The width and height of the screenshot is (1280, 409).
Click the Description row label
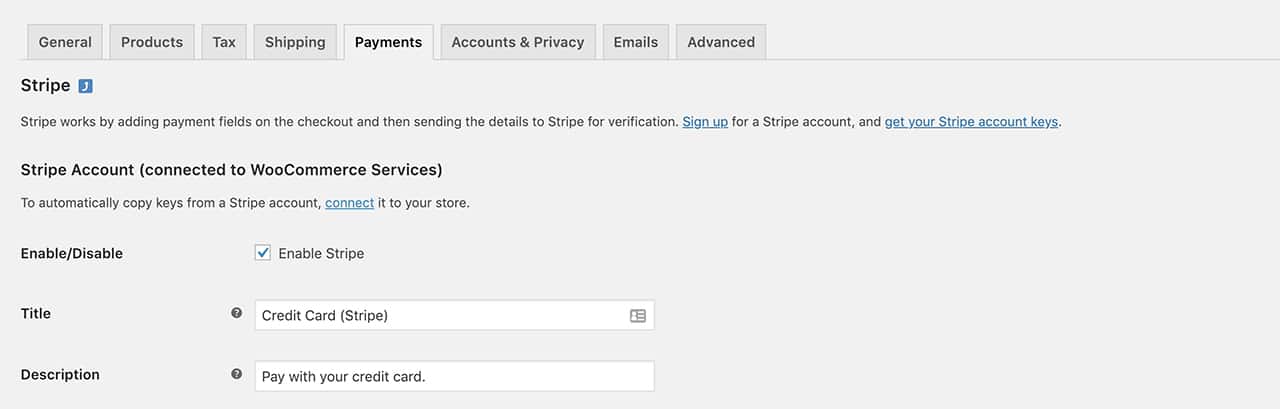point(60,375)
